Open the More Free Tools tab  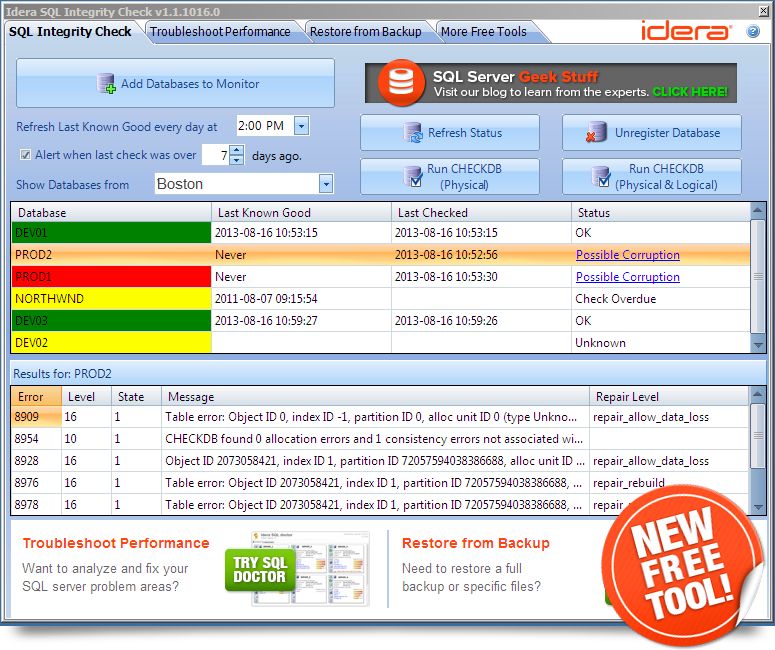pyautogui.click(x=483, y=32)
